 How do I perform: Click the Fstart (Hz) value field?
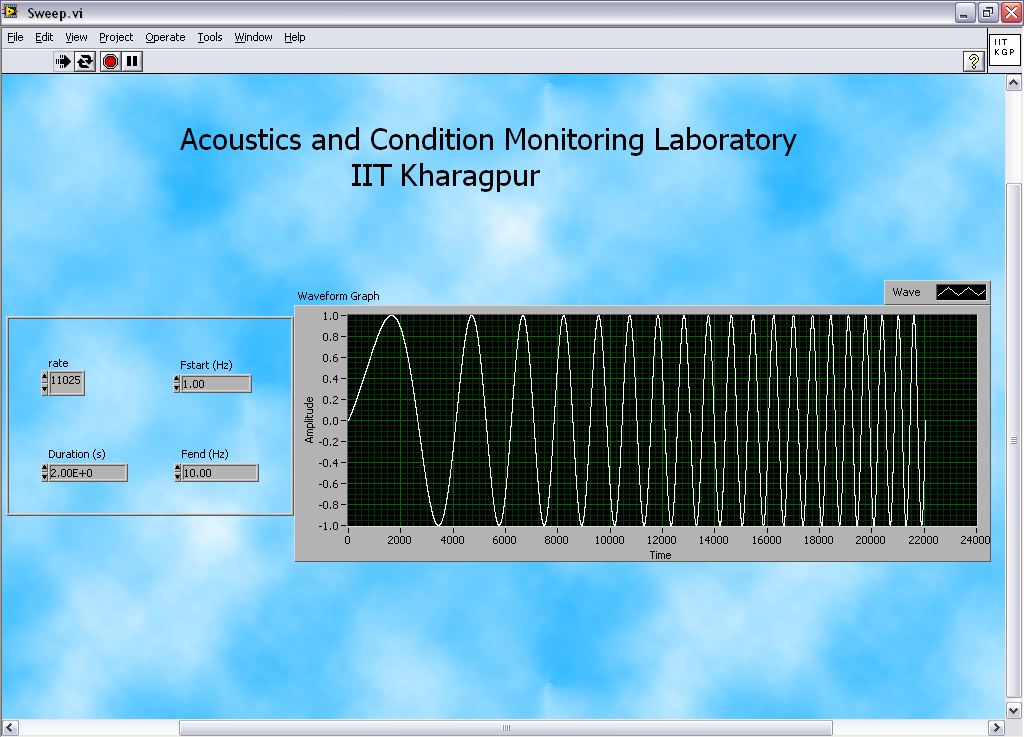(216, 384)
